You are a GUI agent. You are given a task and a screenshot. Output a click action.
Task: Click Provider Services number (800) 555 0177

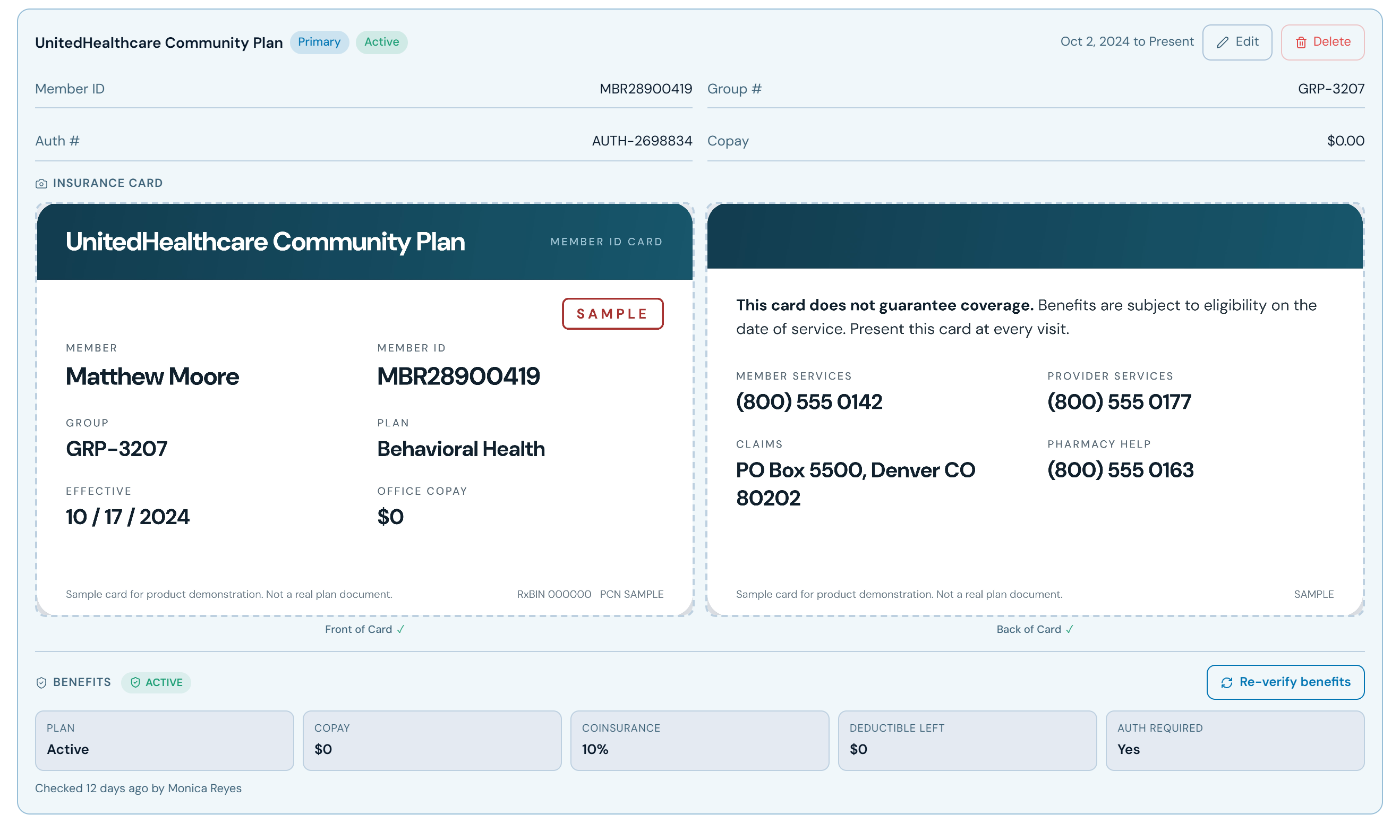coord(1119,402)
